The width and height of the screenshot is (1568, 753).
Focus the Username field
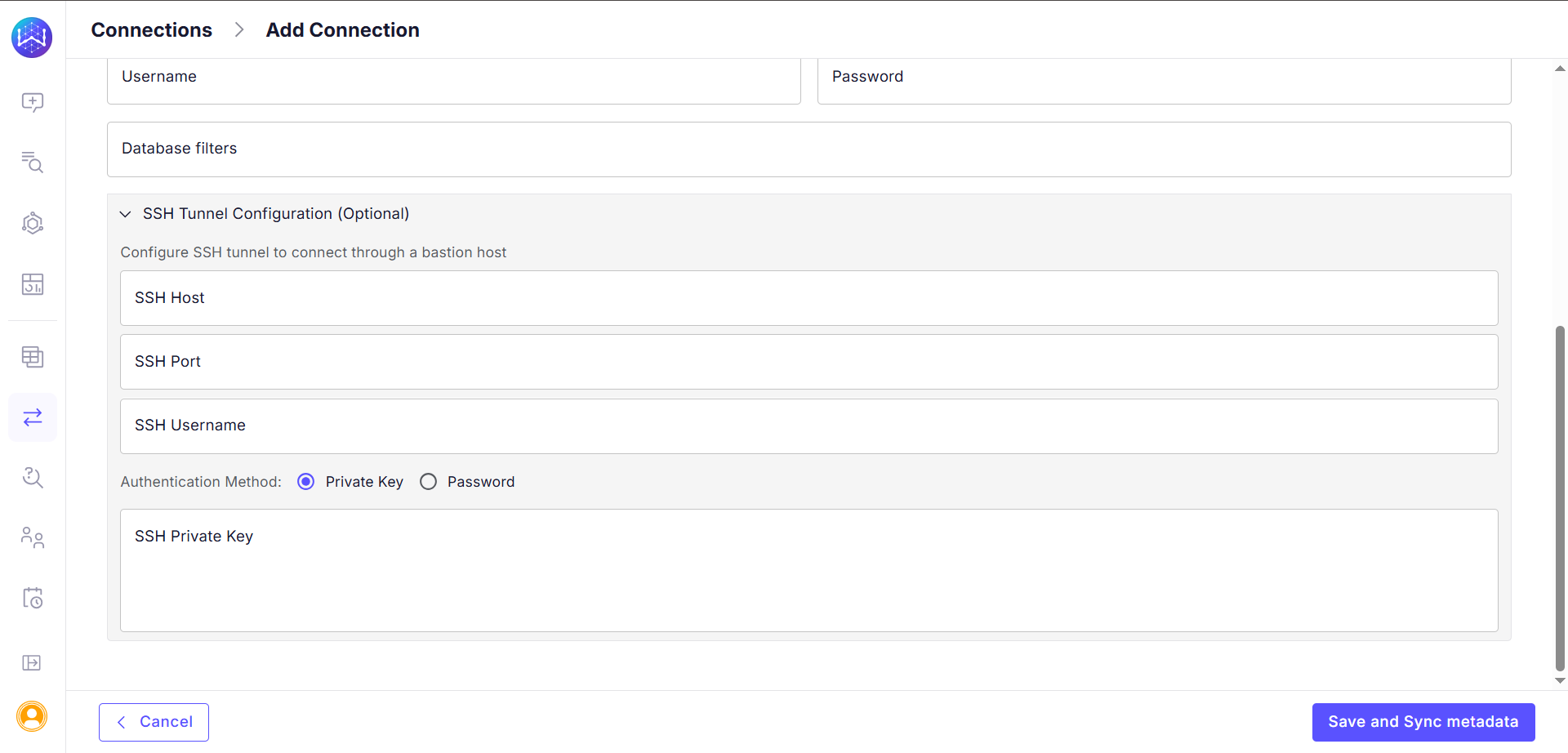point(454,81)
